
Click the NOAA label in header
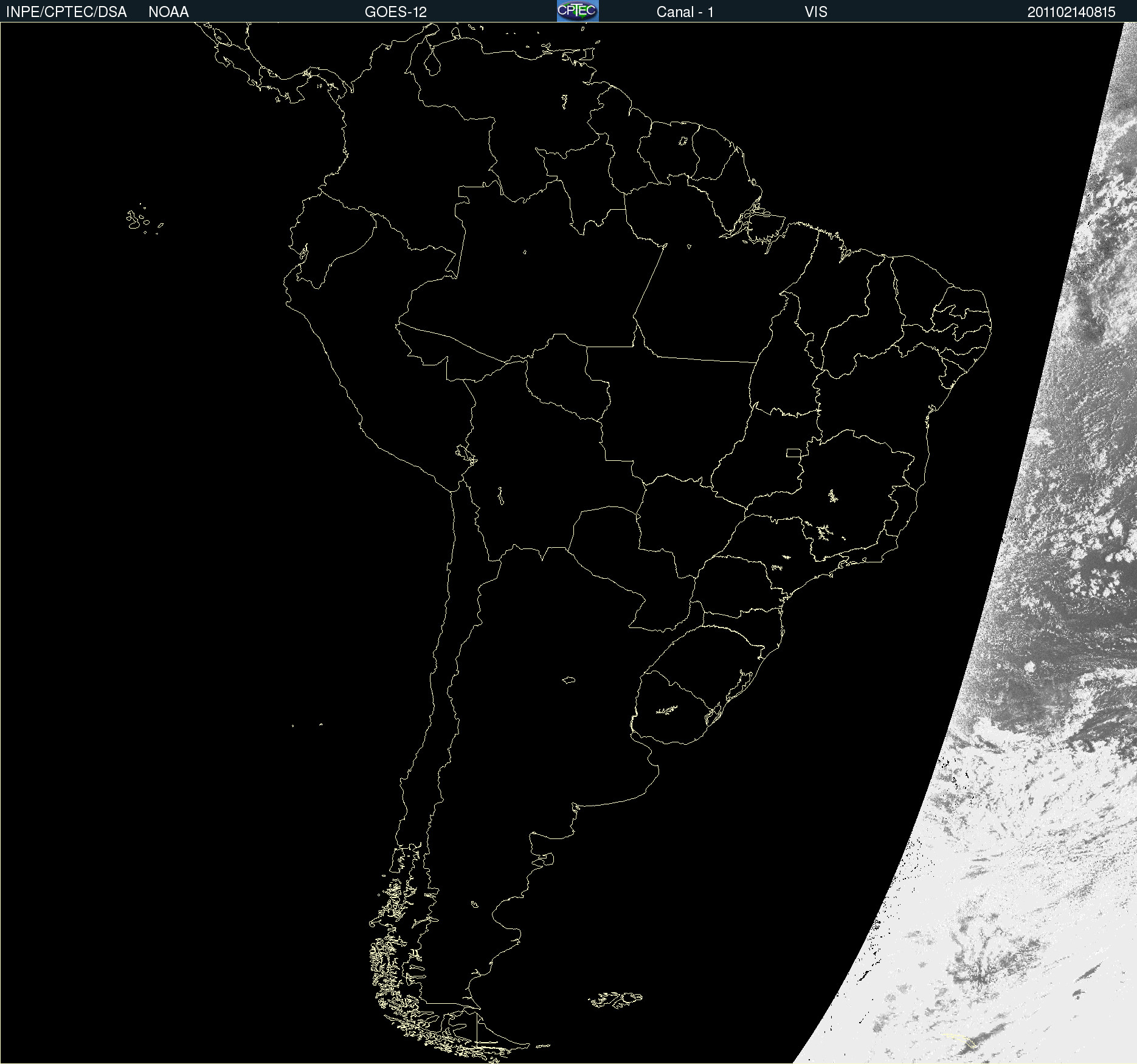tap(168, 12)
